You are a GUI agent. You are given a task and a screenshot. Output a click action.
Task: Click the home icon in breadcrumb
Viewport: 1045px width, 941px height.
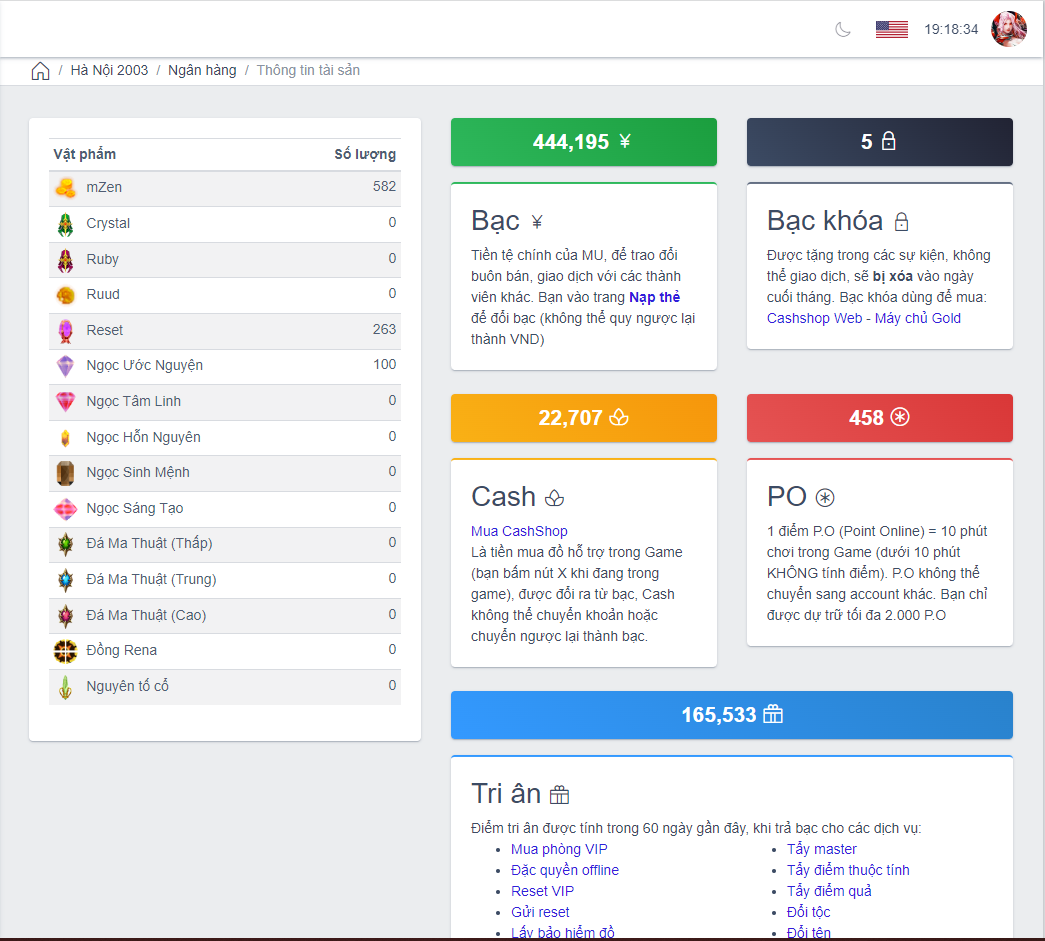[40, 71]
